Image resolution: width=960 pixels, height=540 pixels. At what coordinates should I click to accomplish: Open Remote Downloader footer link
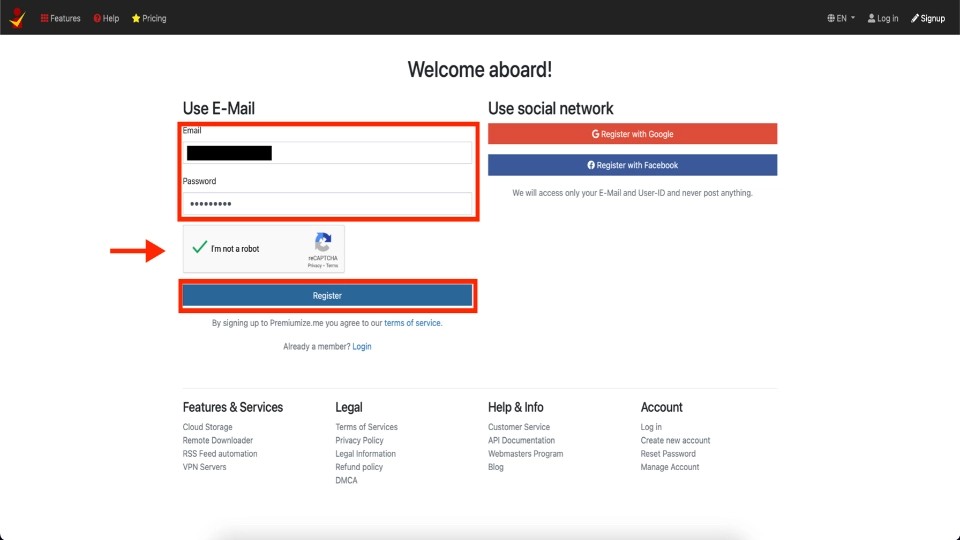coord(217,440)
